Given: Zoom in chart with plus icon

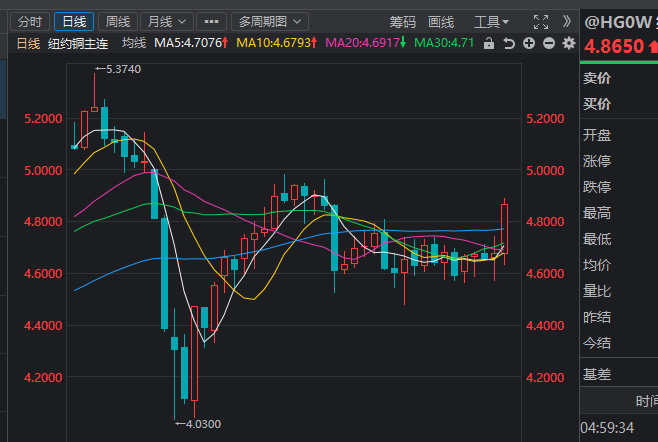Looking at the screenshot, I should [529, 43].
